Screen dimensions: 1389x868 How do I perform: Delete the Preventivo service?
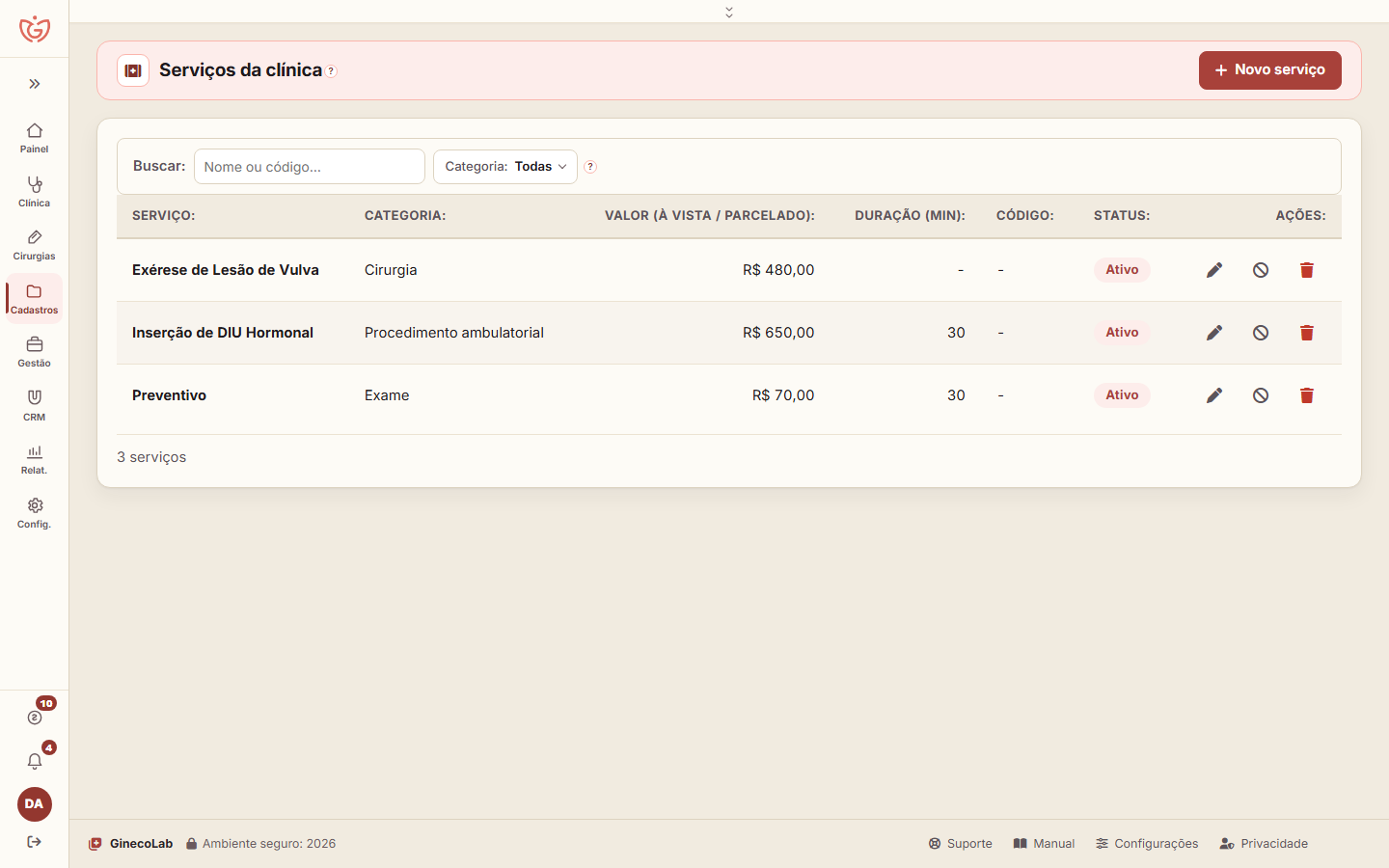pyautogui.click(x=1307, y=395)
